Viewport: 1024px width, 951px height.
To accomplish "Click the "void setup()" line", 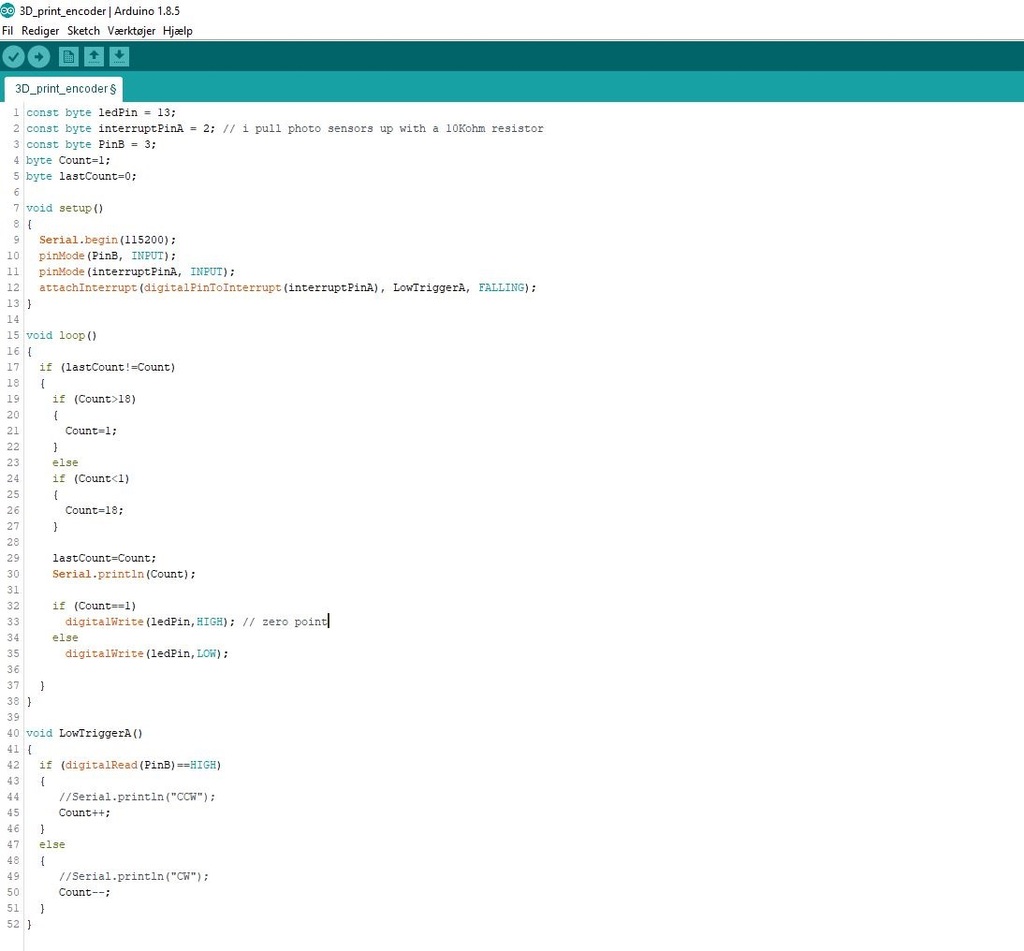I will coord(65,208).
